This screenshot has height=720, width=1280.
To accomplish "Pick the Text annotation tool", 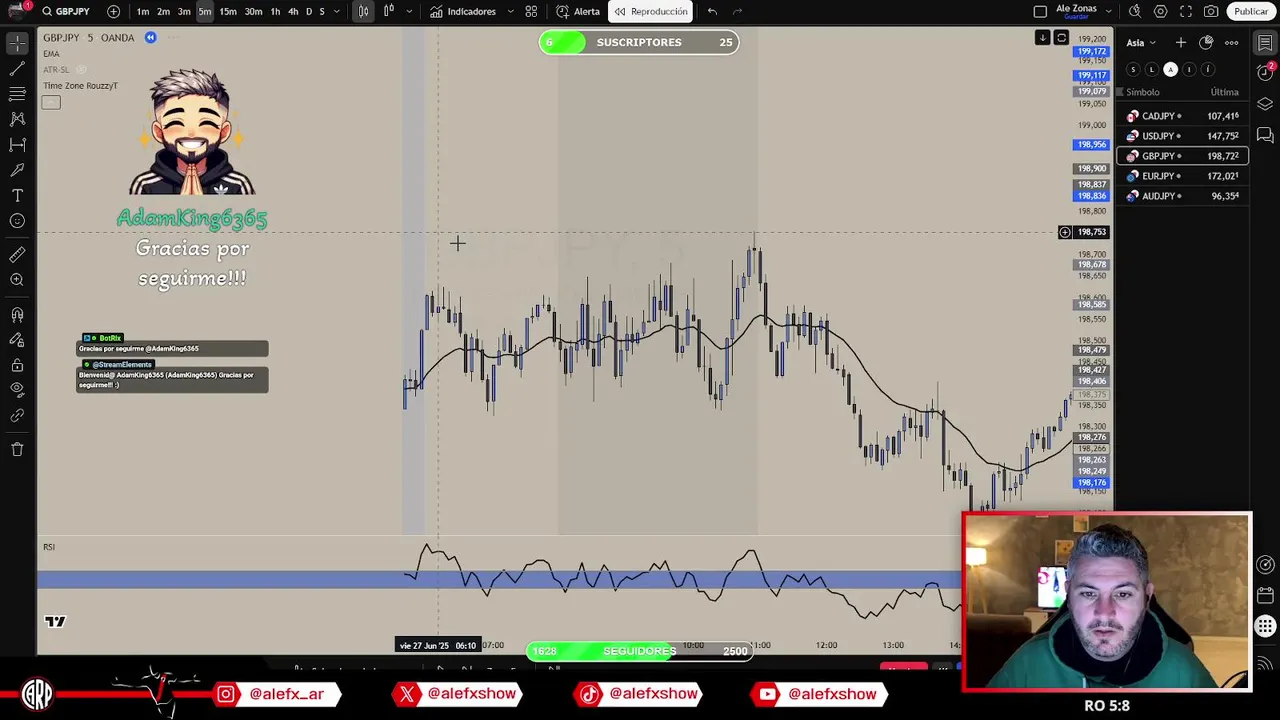I will point(17,195).
